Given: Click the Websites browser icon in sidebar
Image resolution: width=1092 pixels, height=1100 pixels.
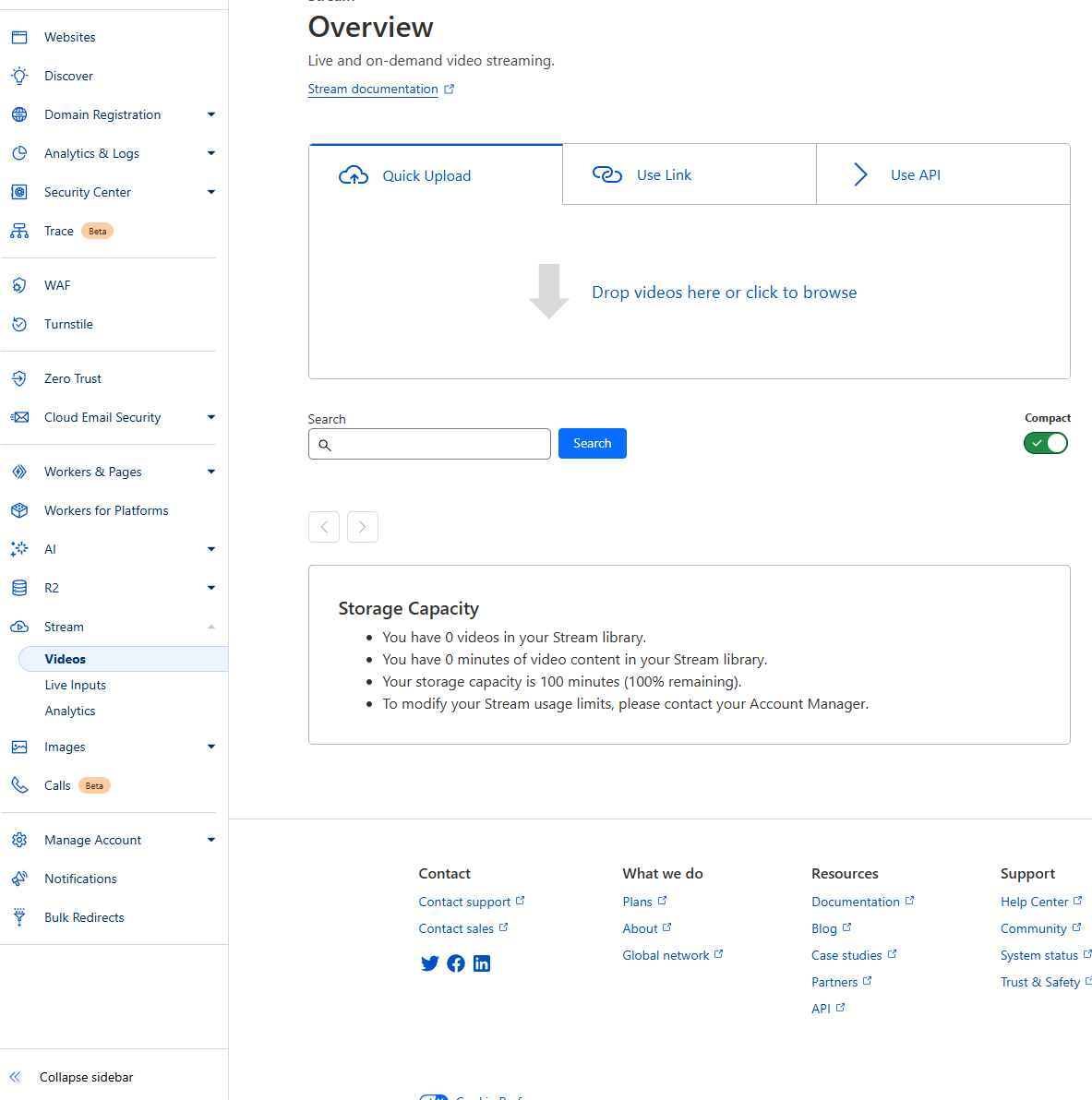Looking at the screenshot, I should [x=19, y=37].
